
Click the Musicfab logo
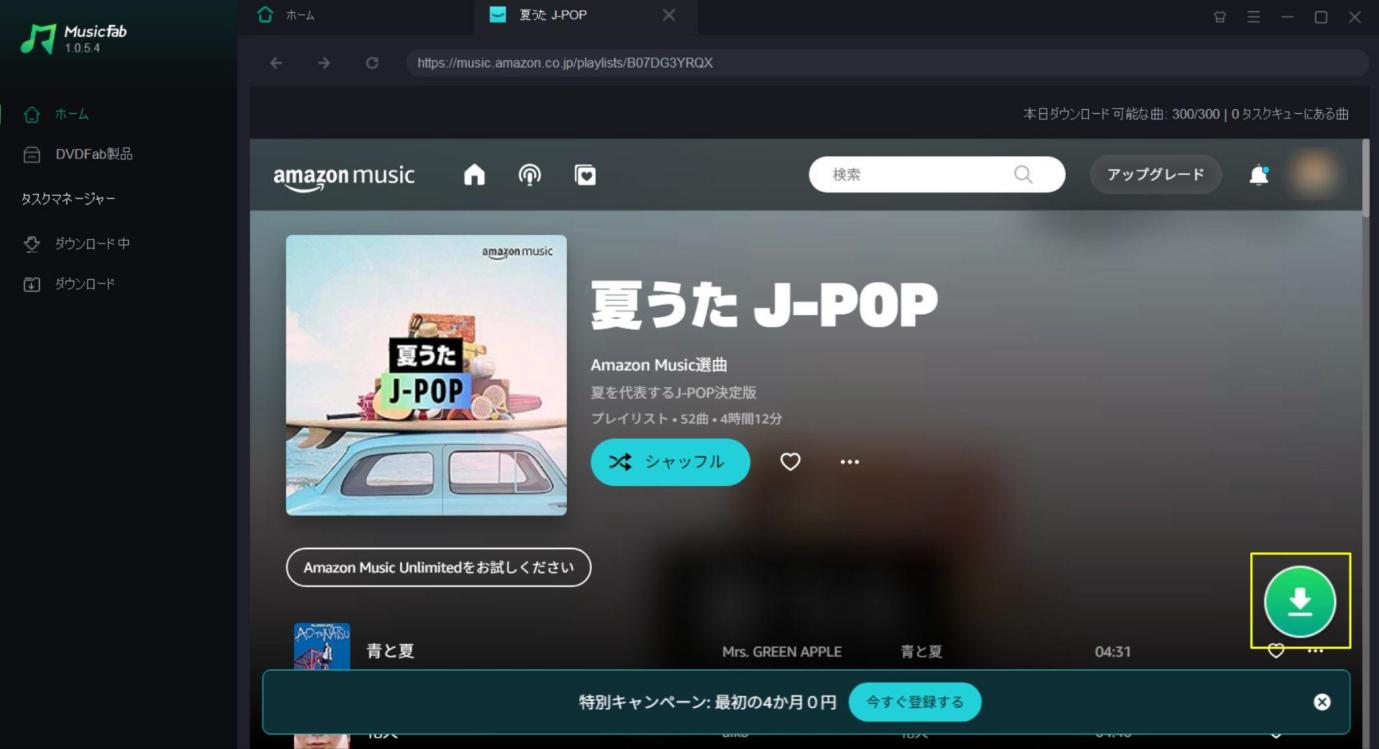pos(73,39)
